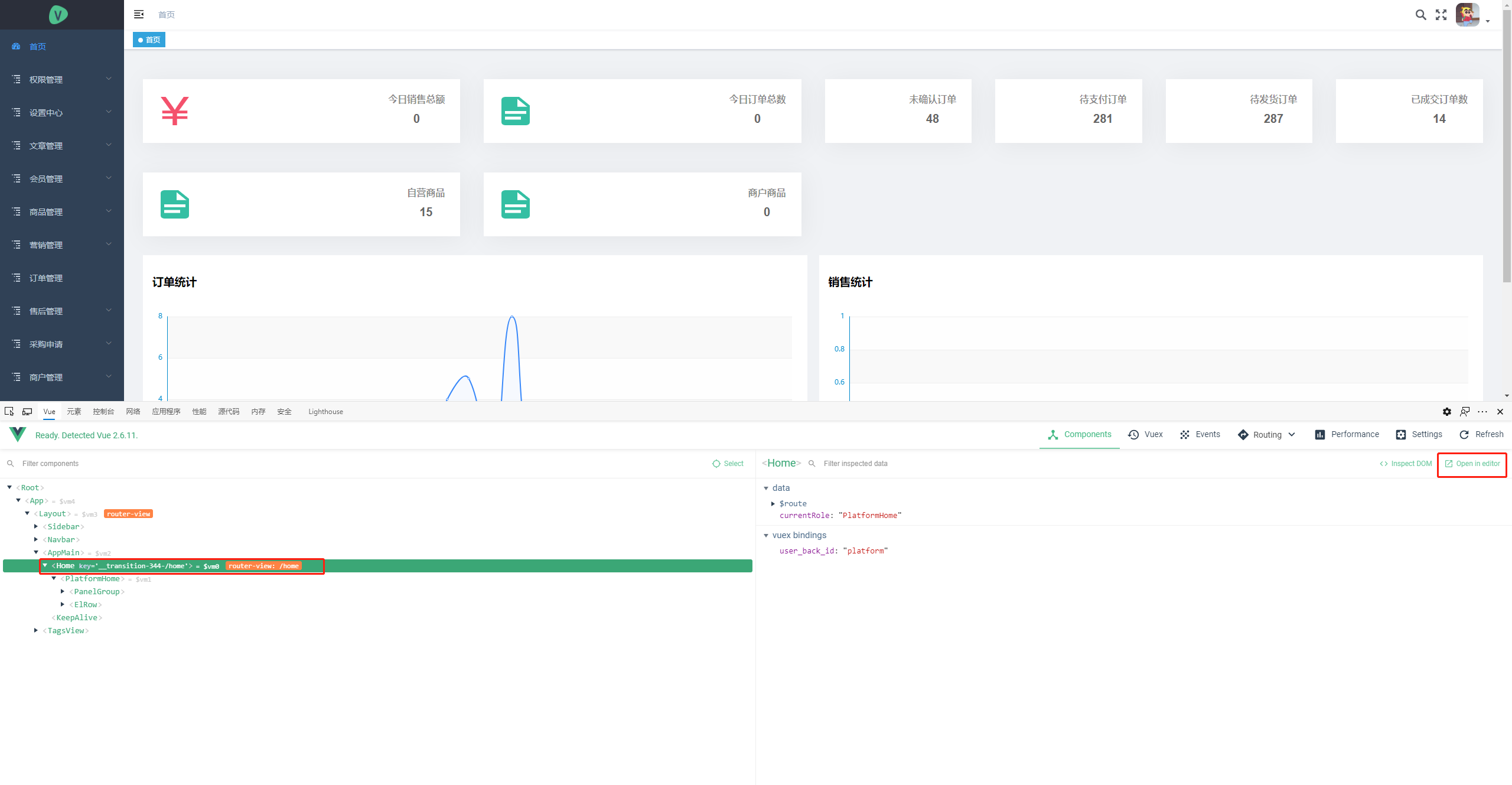1512x785 pixels.
Task: Click the Vue Refresh button
Action: [1481, 434]
